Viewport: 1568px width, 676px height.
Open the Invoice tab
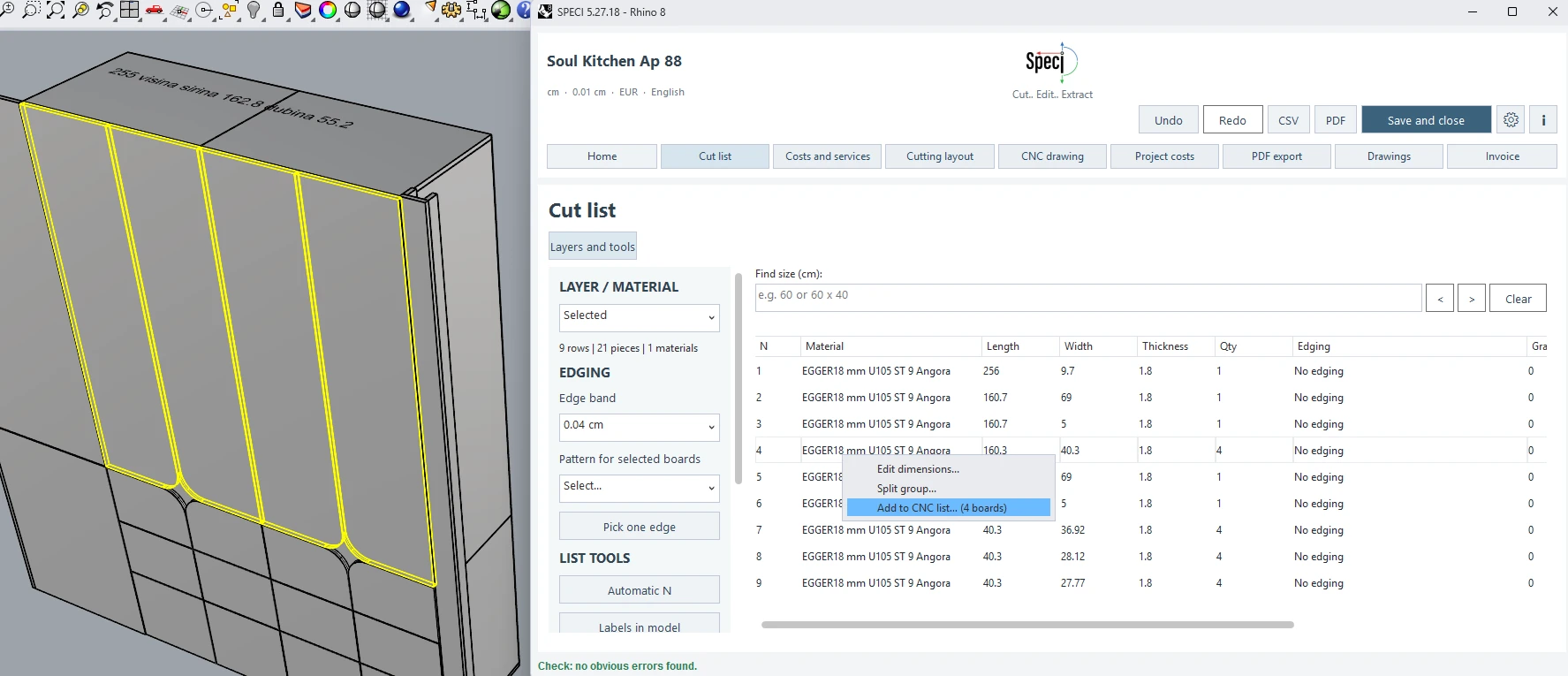(1502, 156)
